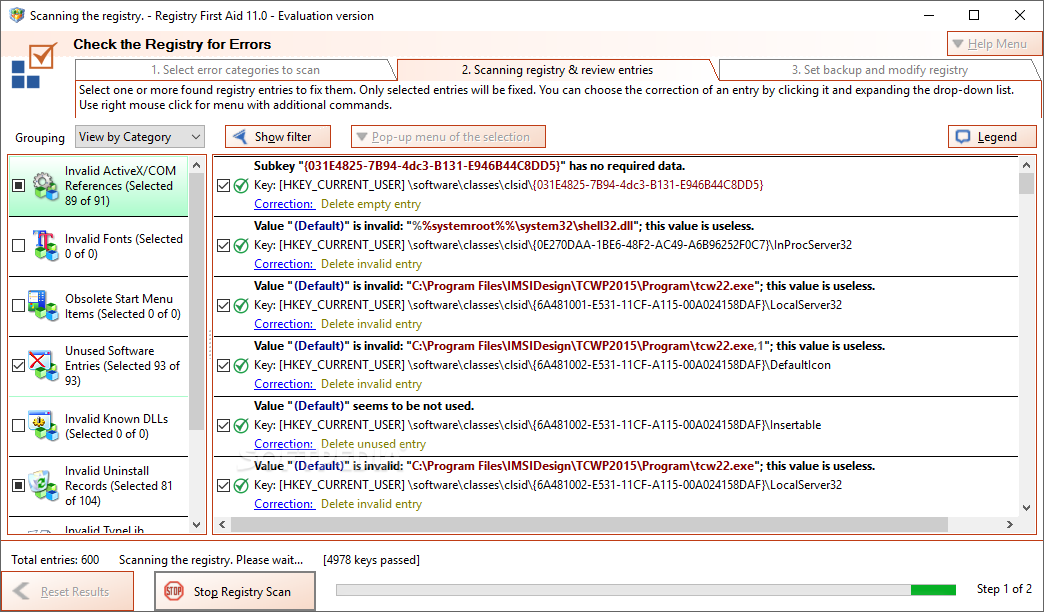Viewport: 1044px width, 612px height.
Task: Click the Total entries: 600 status text
Action: coord(55,560)
